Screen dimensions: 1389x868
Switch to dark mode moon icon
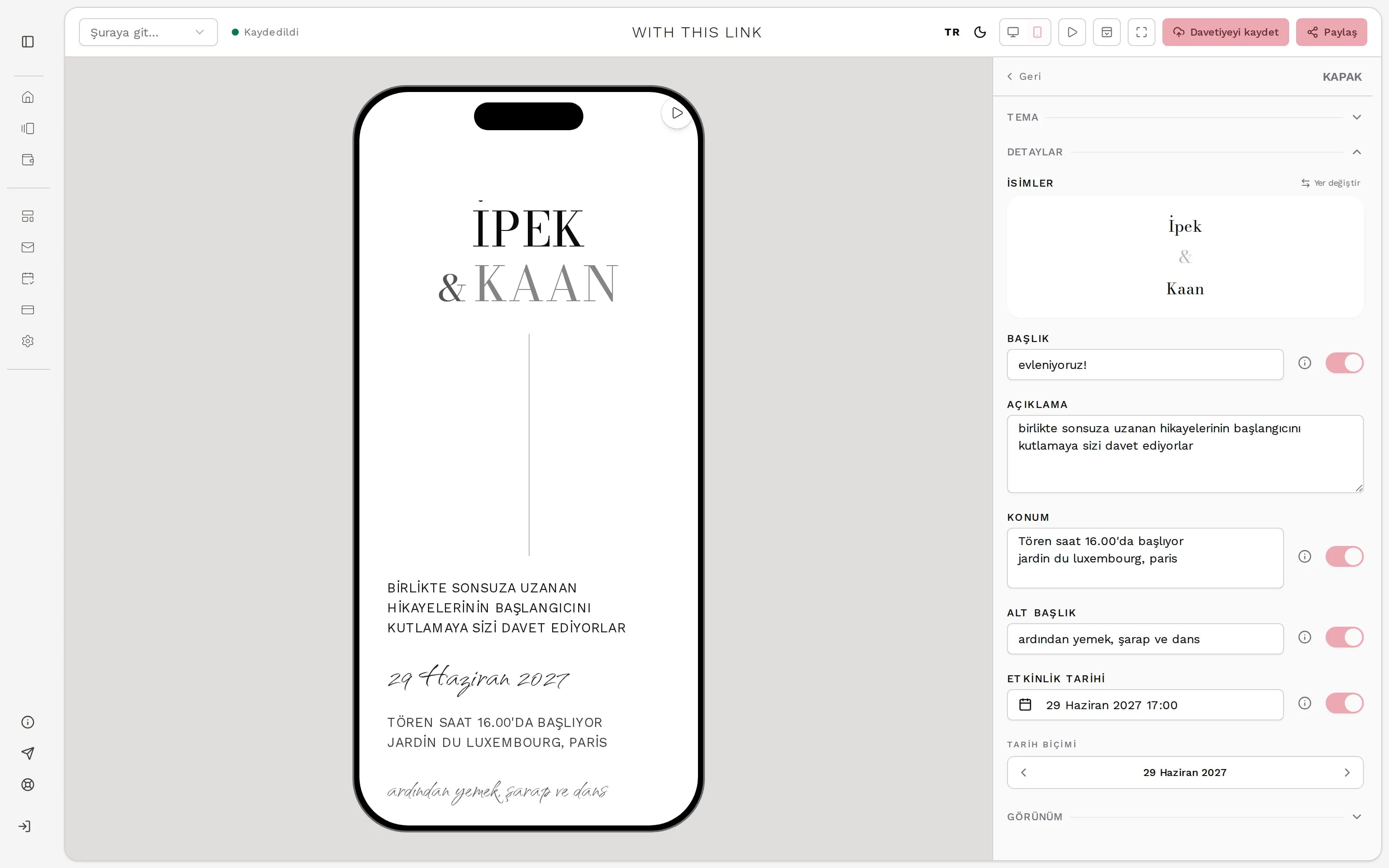tap(980, 32)
